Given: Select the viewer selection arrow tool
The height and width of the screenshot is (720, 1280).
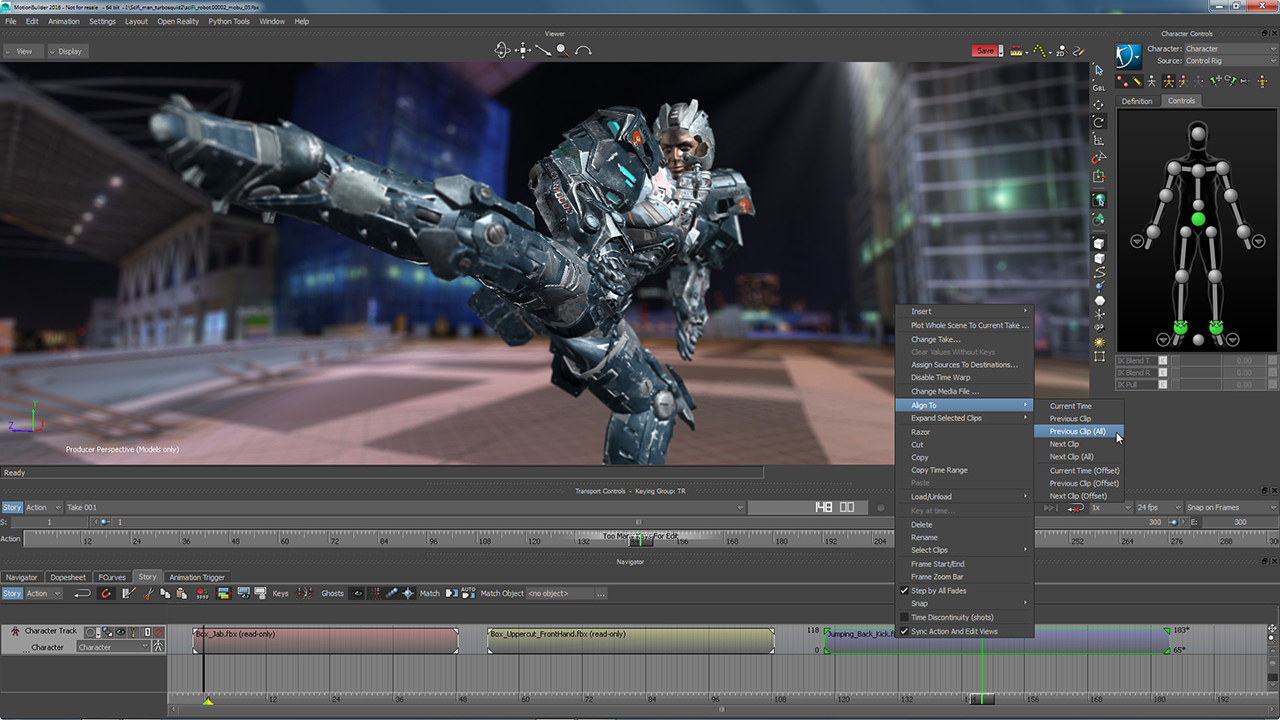Looking at the screenshot, I should point(1099,71).
